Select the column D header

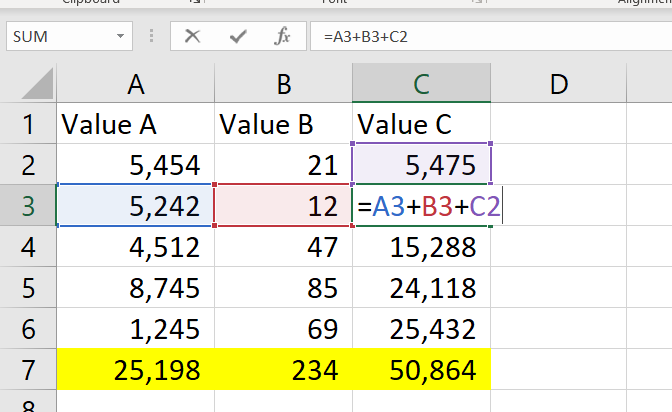pos(558,85)
